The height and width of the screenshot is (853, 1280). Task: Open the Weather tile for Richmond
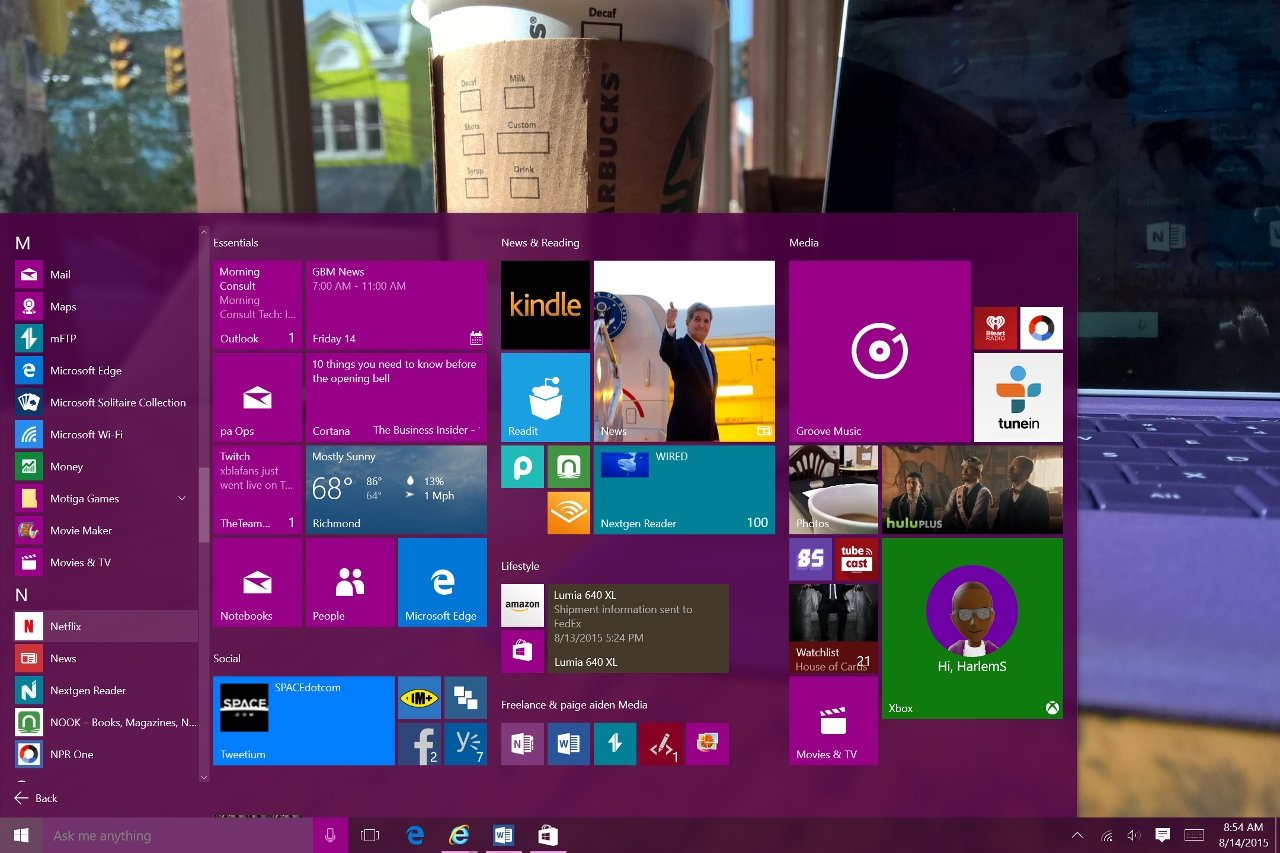[x=396, y=490]
